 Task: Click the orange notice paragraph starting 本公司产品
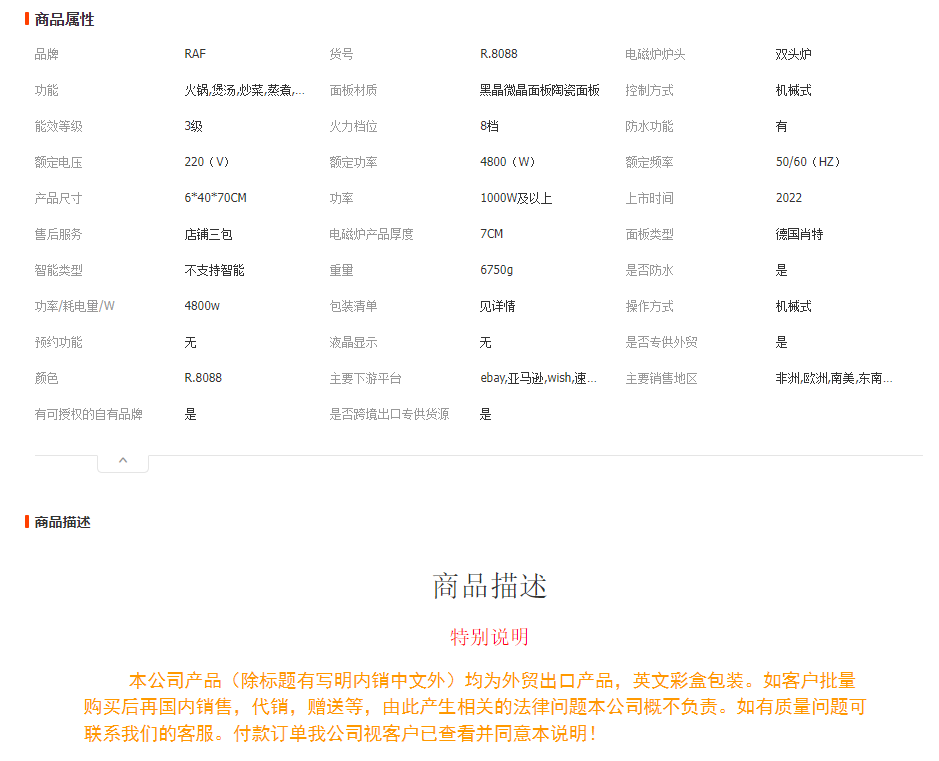click(475, 707)
